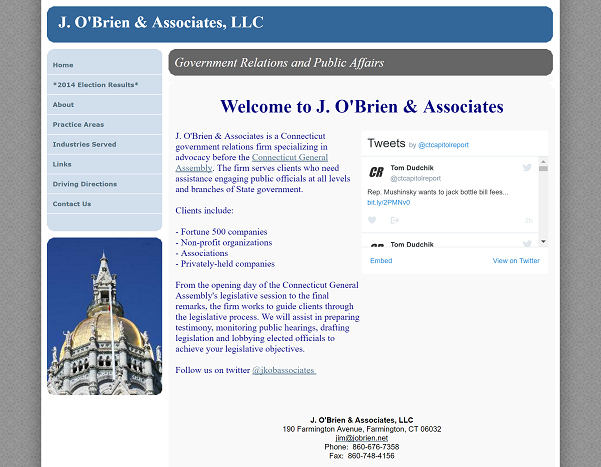Go to Contact Us page
Image resolution: width=601 pixels, height=467 pixels.
pyautogui.click(x=104, y=204)
